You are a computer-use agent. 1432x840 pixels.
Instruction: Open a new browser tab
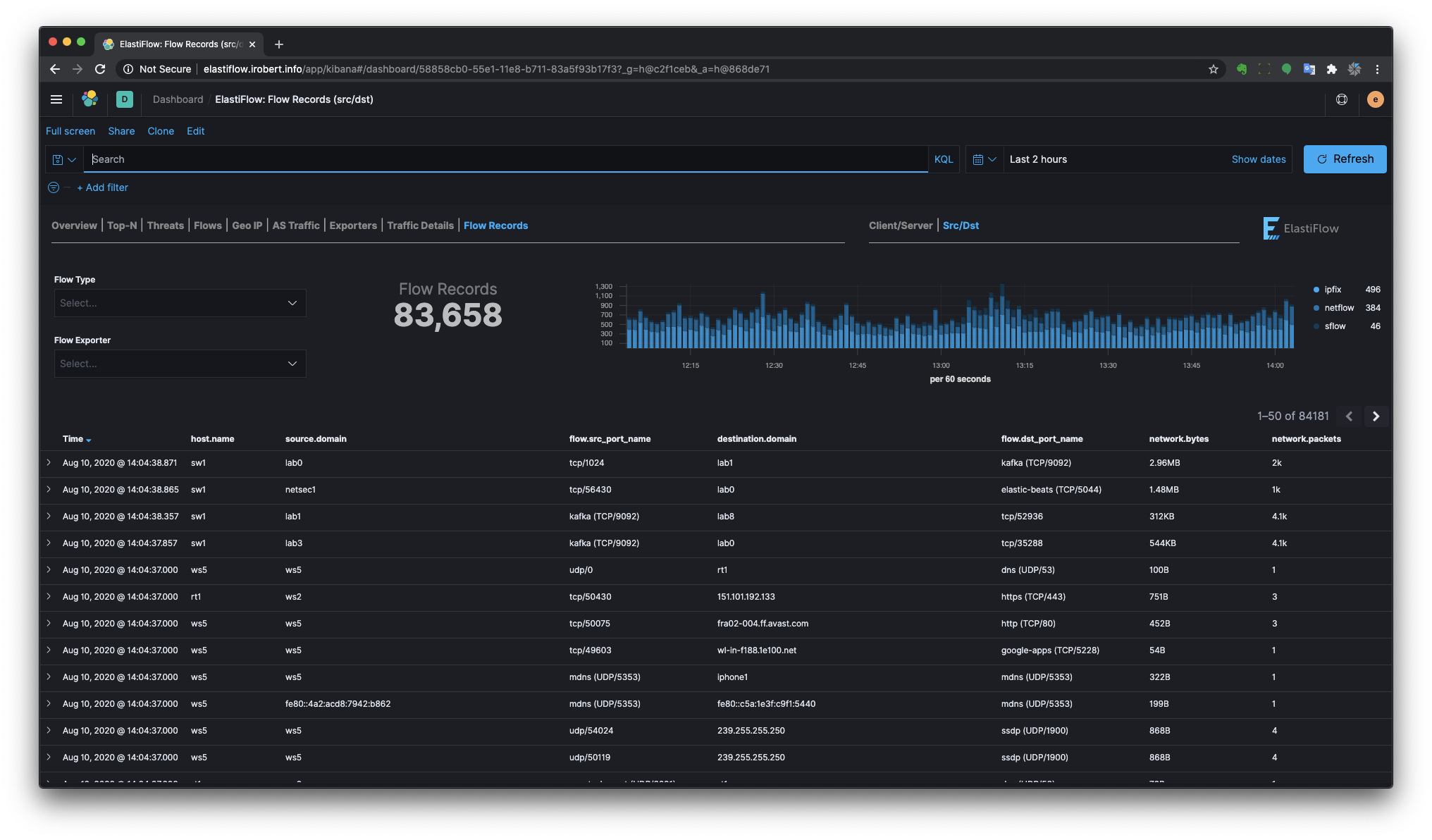pyautogui.click(x=279, y=44)
